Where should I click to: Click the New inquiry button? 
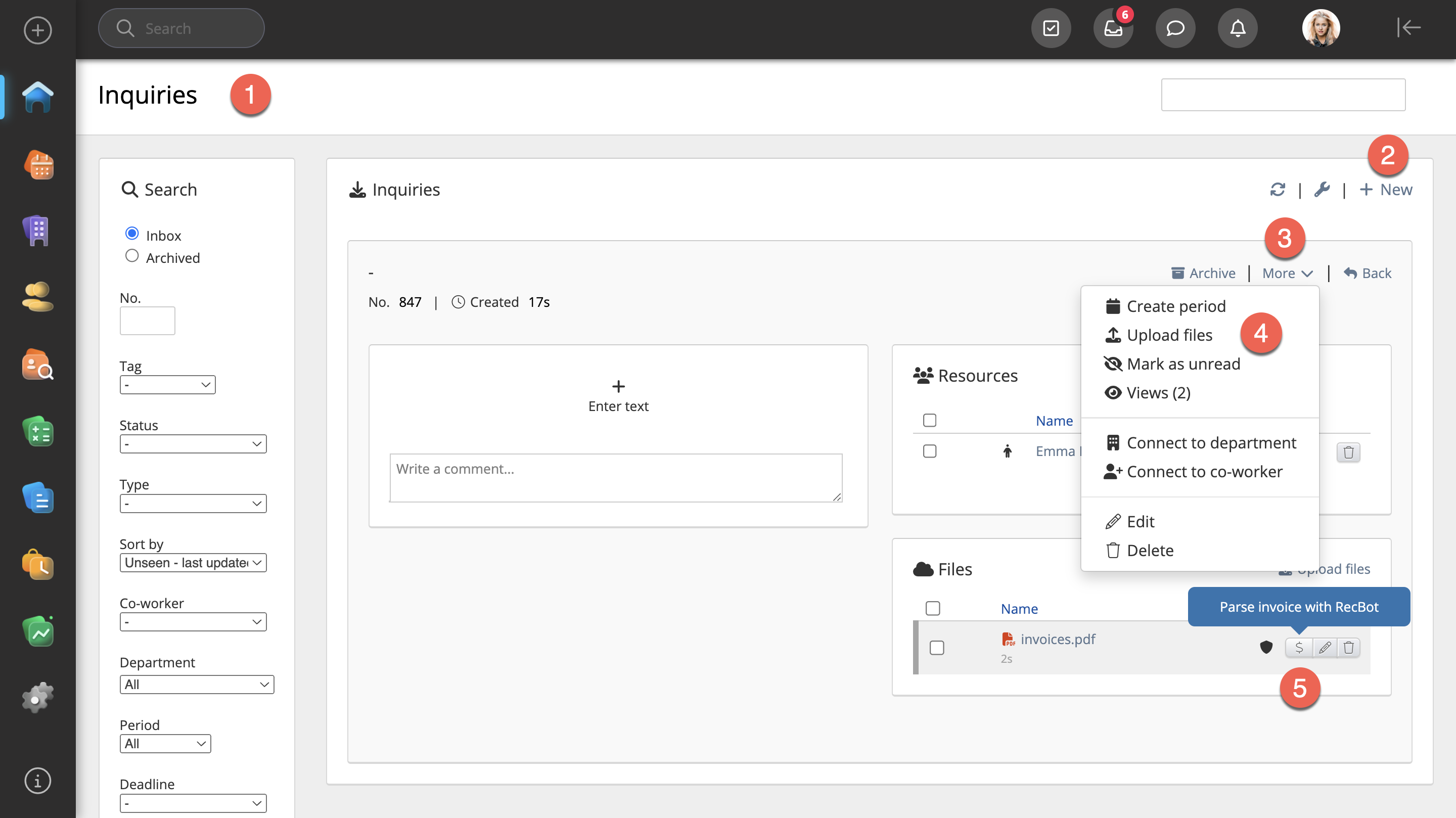click(1386, 190)
